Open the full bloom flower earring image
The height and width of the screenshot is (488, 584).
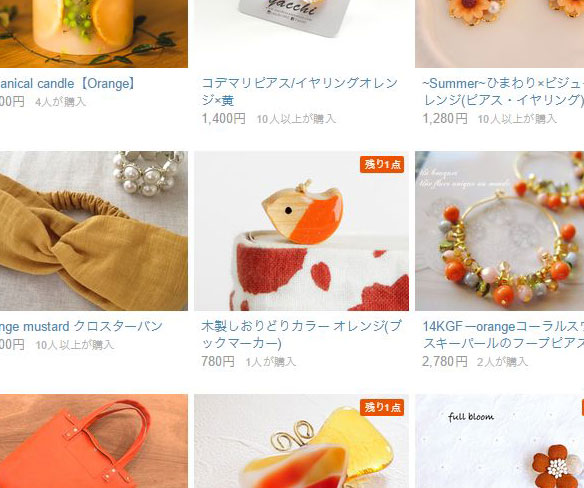pos(499,441)
